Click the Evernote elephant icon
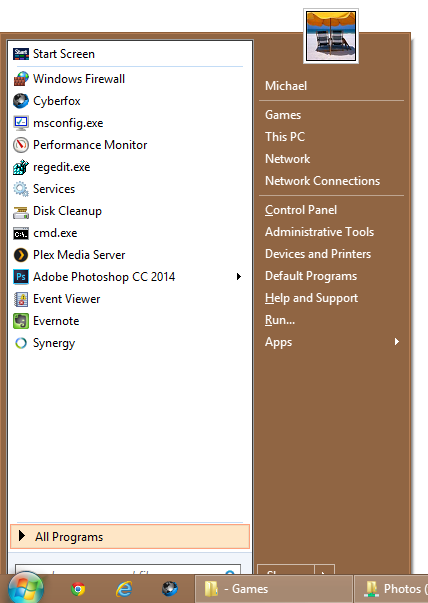 [21, 321]
